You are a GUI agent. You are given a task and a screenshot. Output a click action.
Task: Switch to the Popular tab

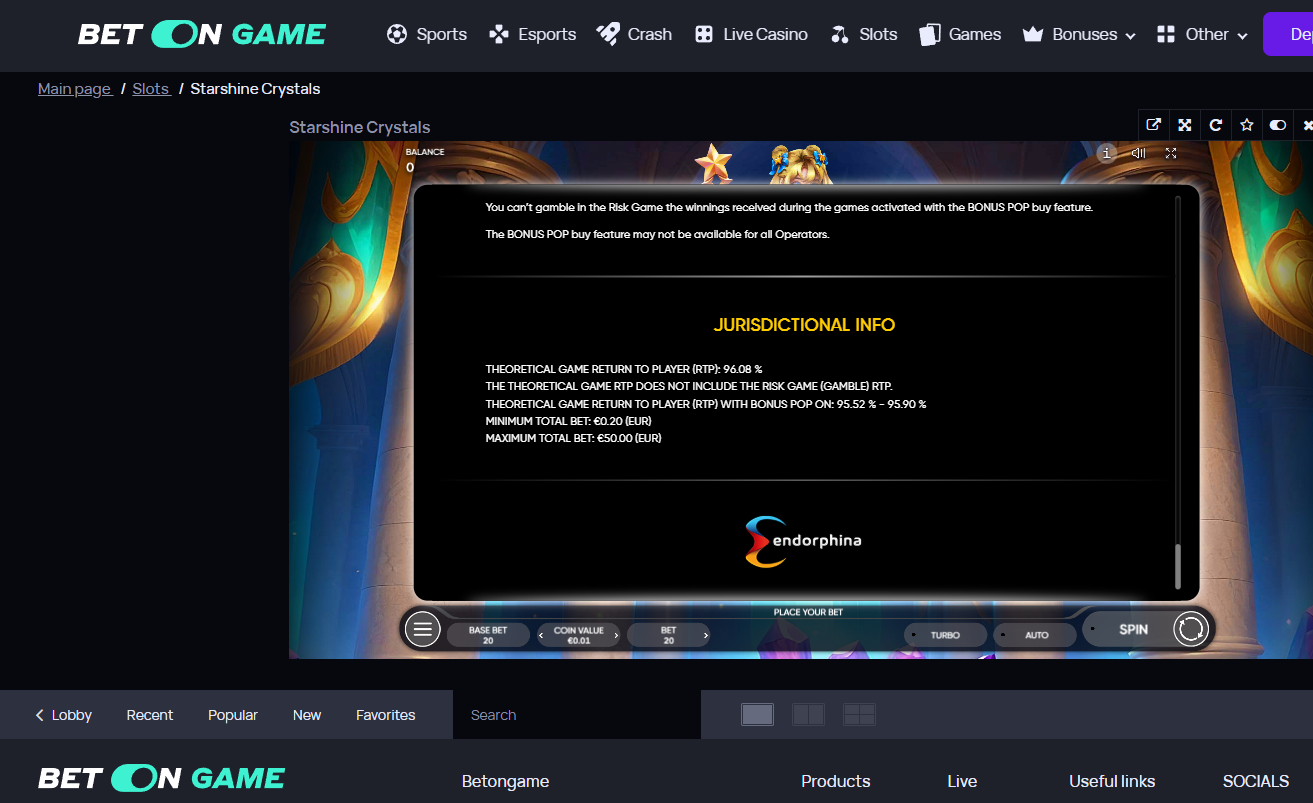(233, 715)
